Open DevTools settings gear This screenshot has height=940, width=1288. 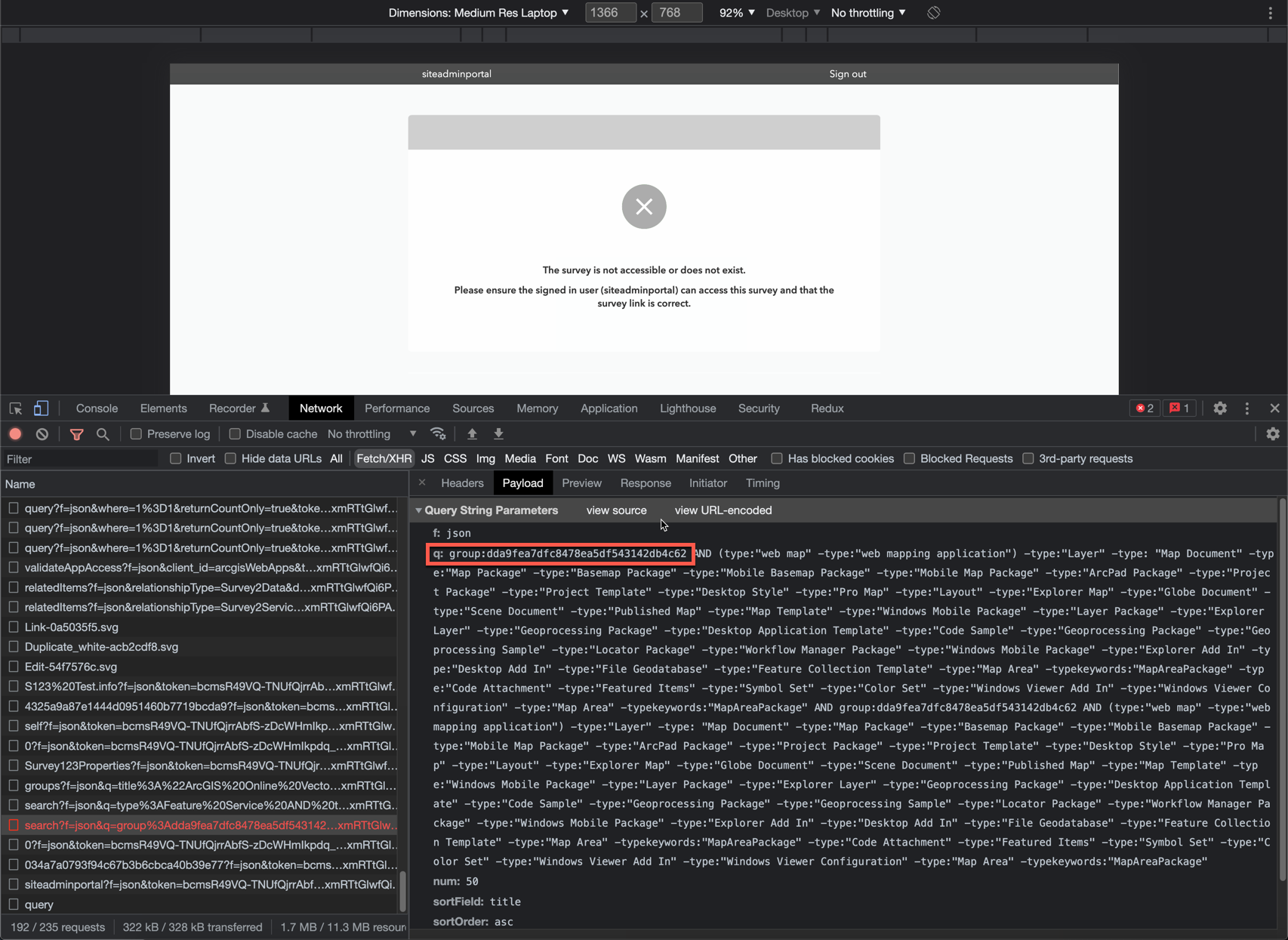pyautogui.click(x=1220, y=408)
